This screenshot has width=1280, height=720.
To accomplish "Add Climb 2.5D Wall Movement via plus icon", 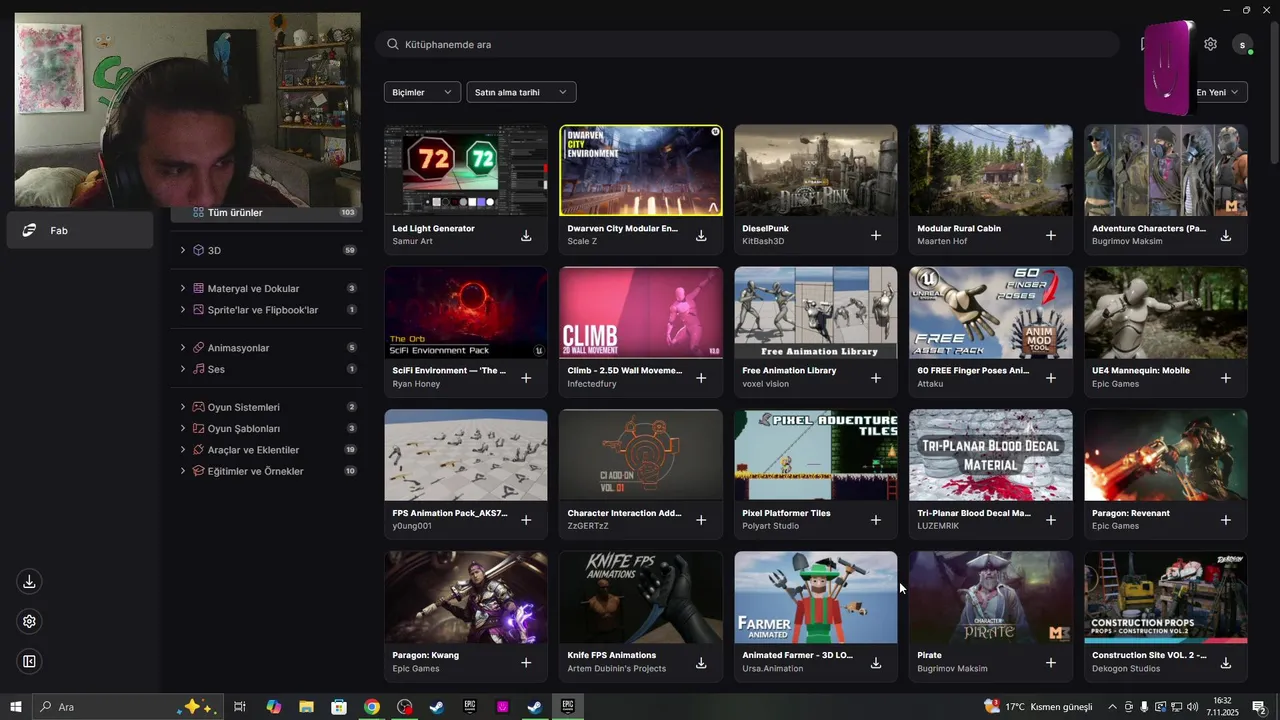I will (701, 378).
